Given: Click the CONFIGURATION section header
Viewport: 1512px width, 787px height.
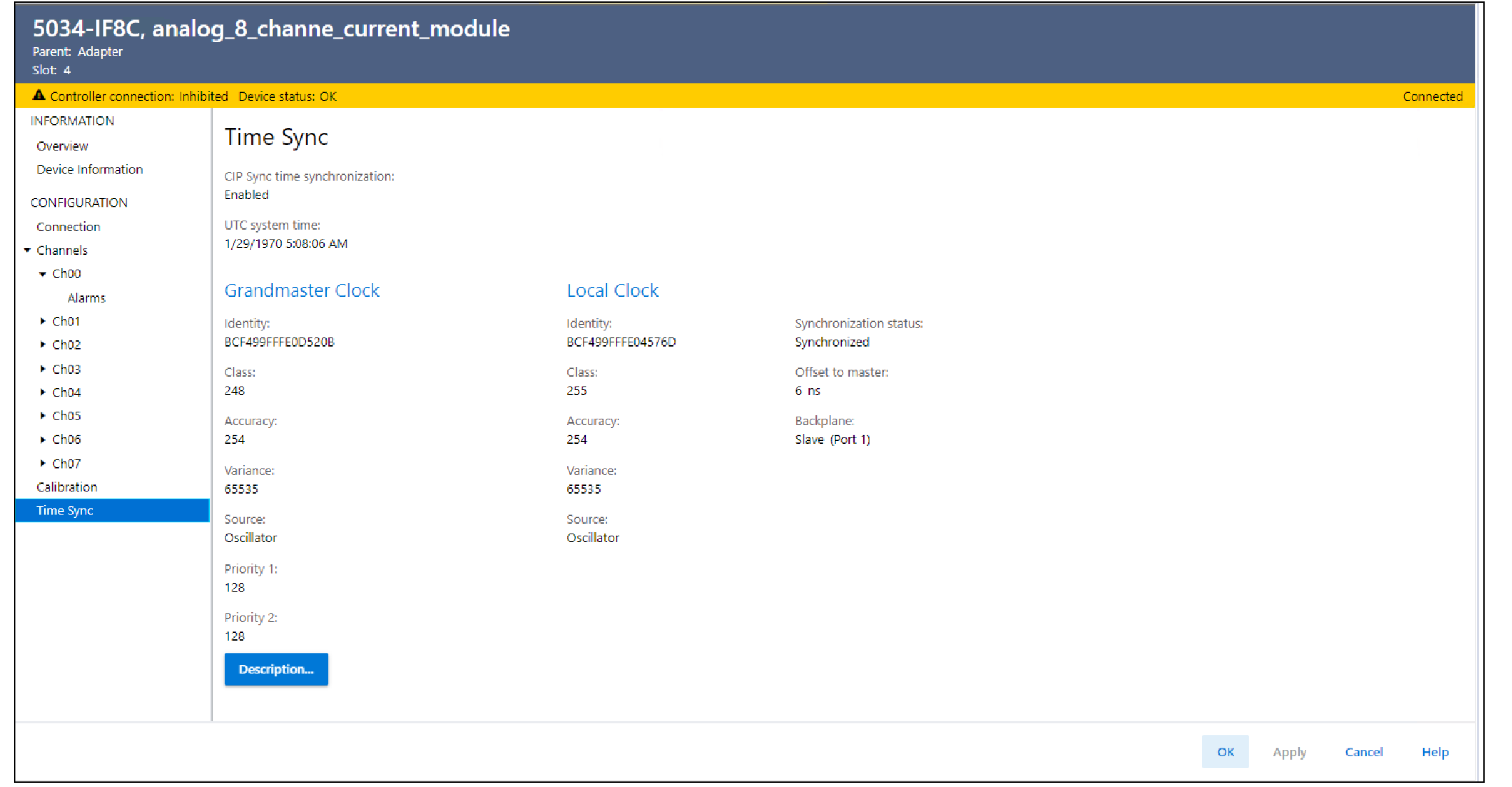Looking at the screenshot, I should point(79,203).
